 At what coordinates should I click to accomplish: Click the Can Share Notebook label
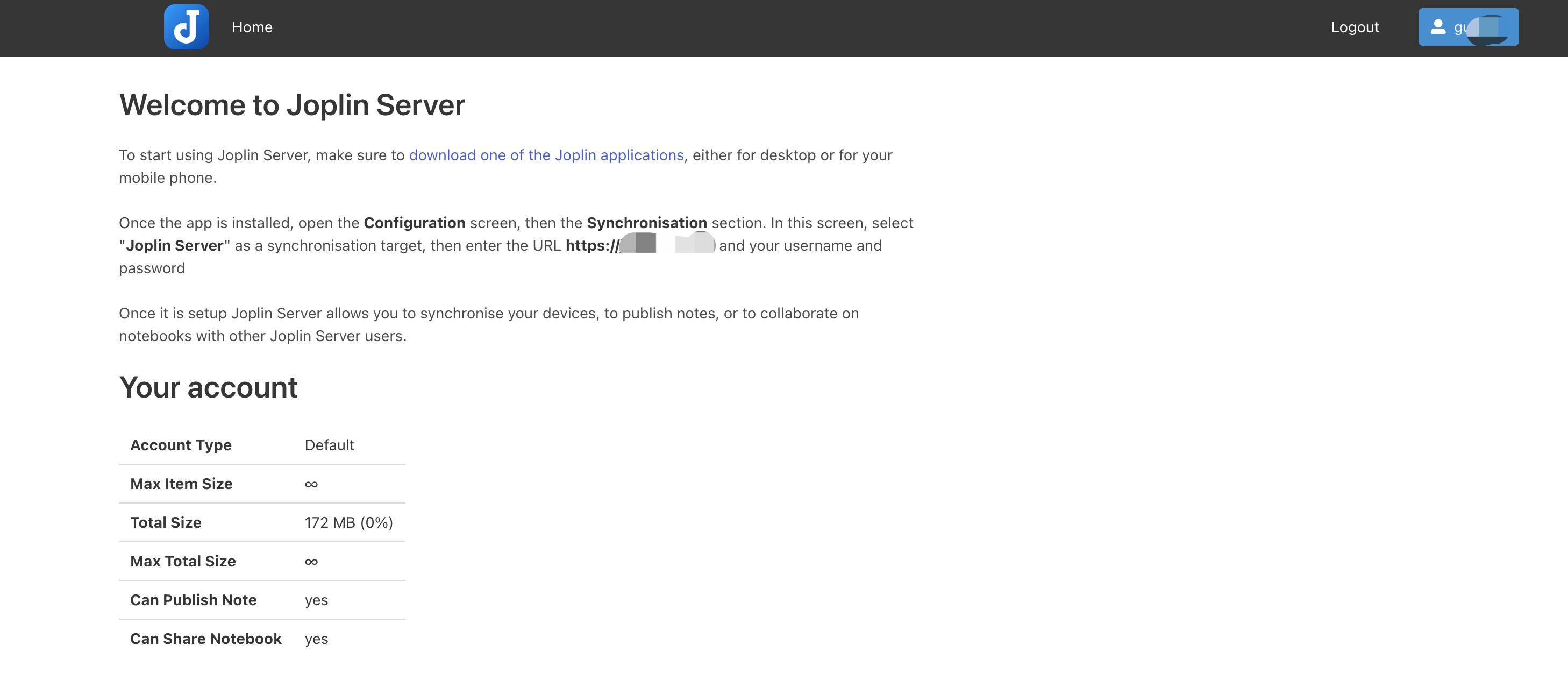click(x=206, y=639)
